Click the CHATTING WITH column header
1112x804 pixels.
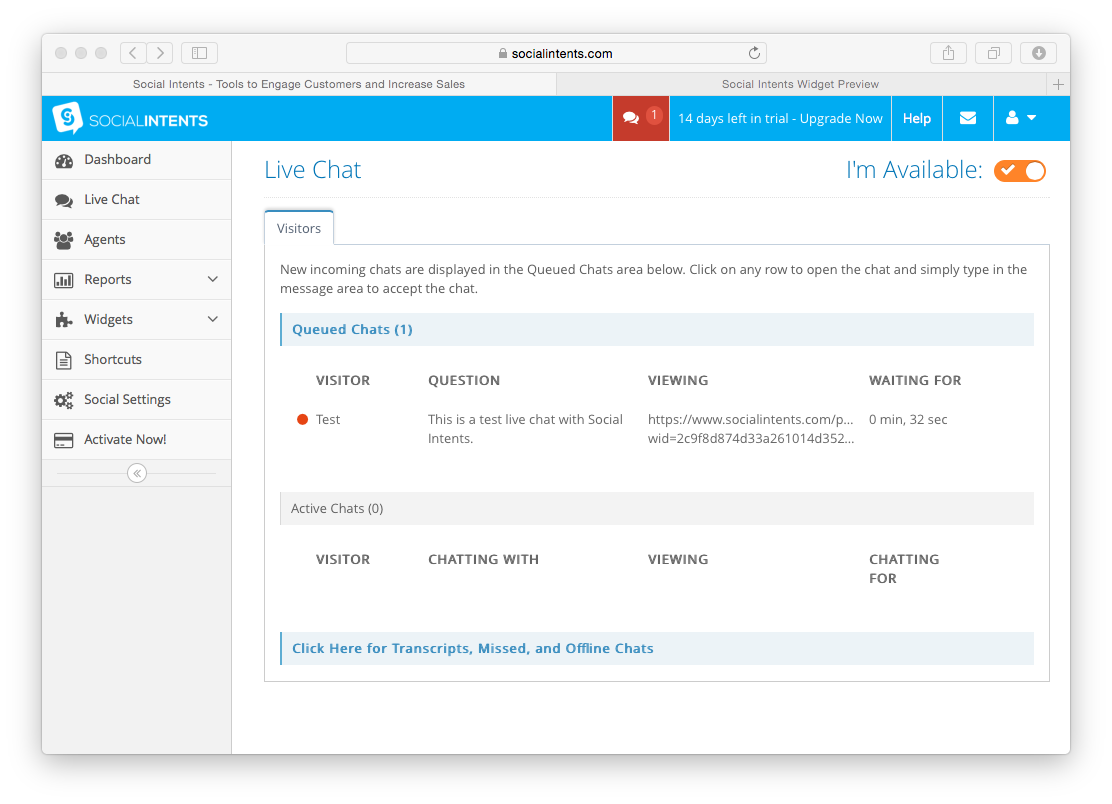point(483,559)
